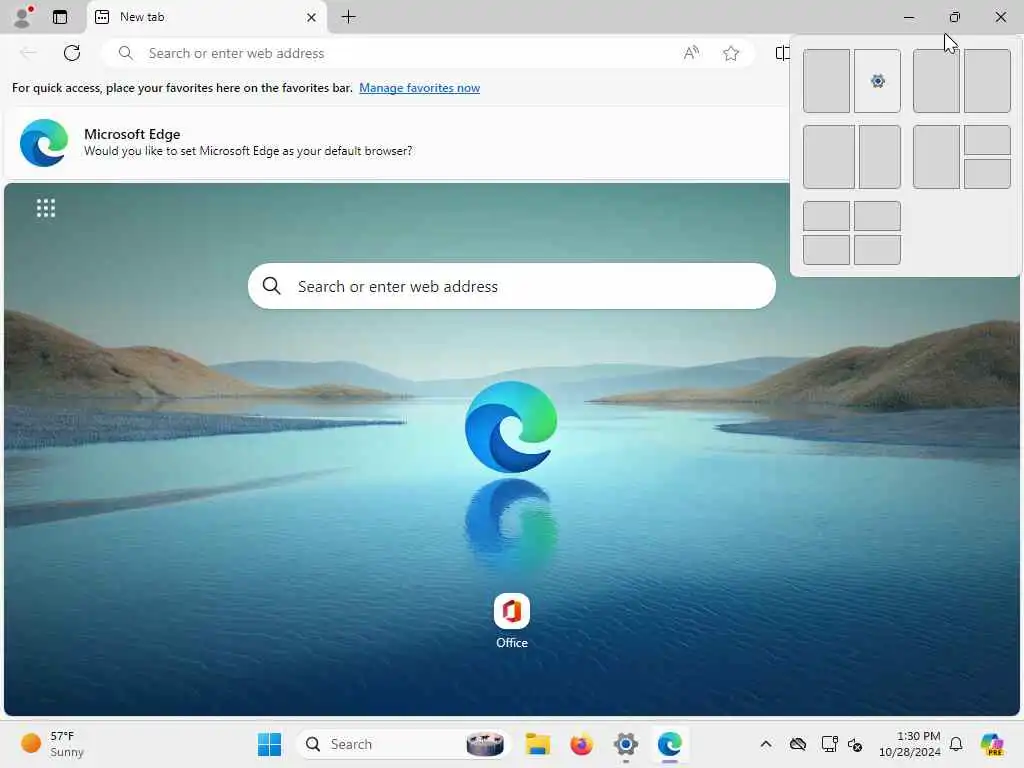Select tall left zone of three-zone snap layout
Viewport: 1024px width, 768px height.
click(x=936, y=157)
